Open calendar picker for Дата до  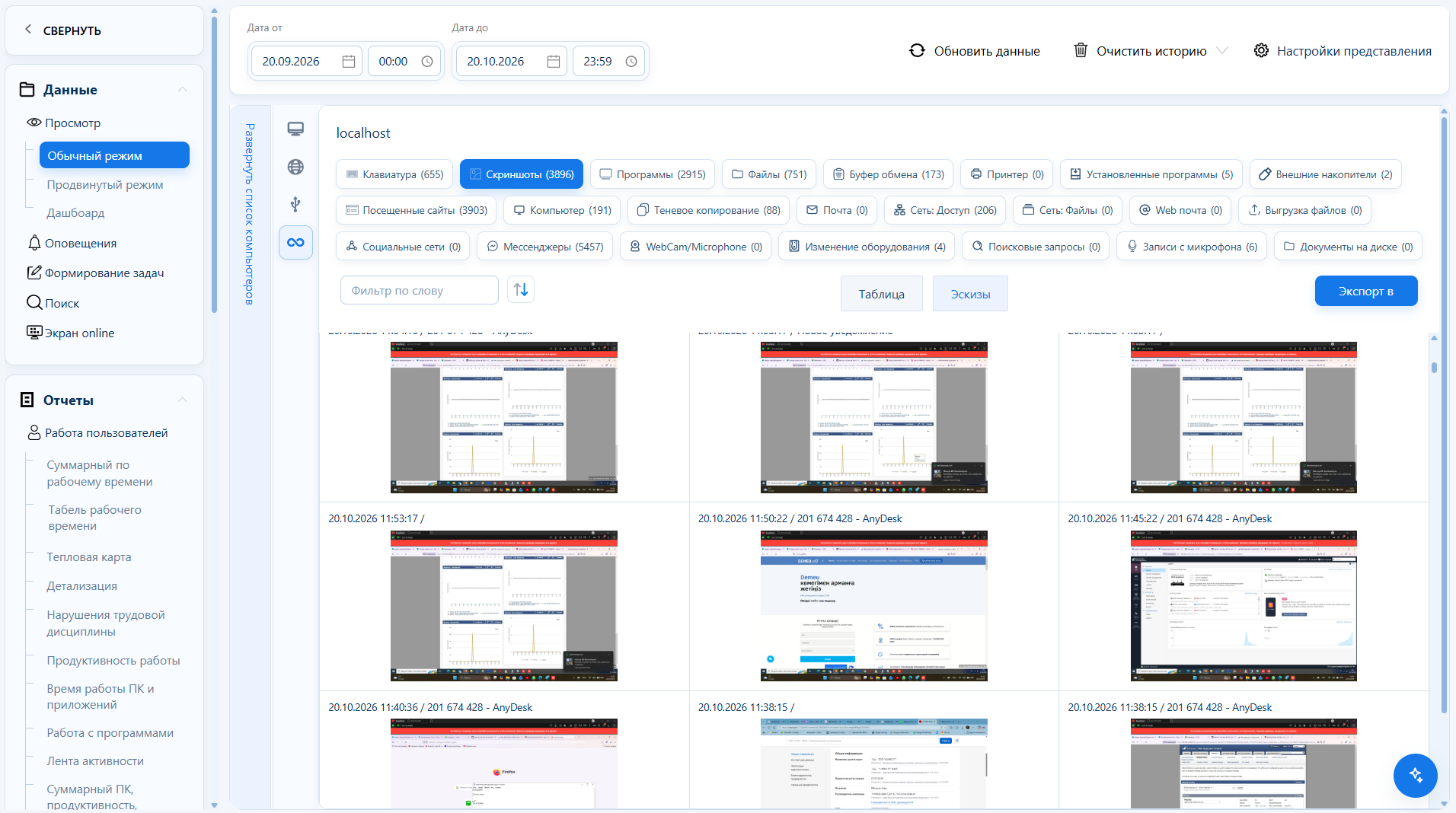[554, 62]
